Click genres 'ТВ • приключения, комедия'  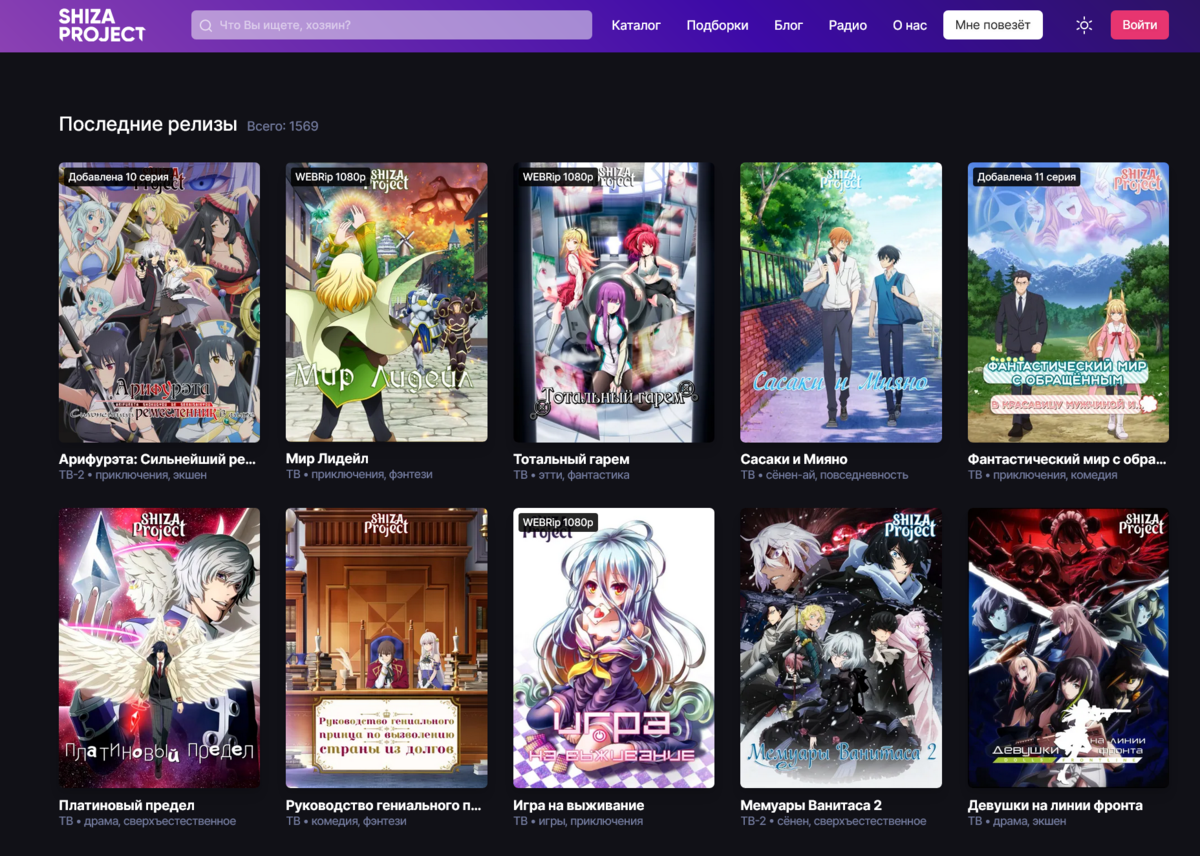pyautogui.click(x=1043, y=475)
